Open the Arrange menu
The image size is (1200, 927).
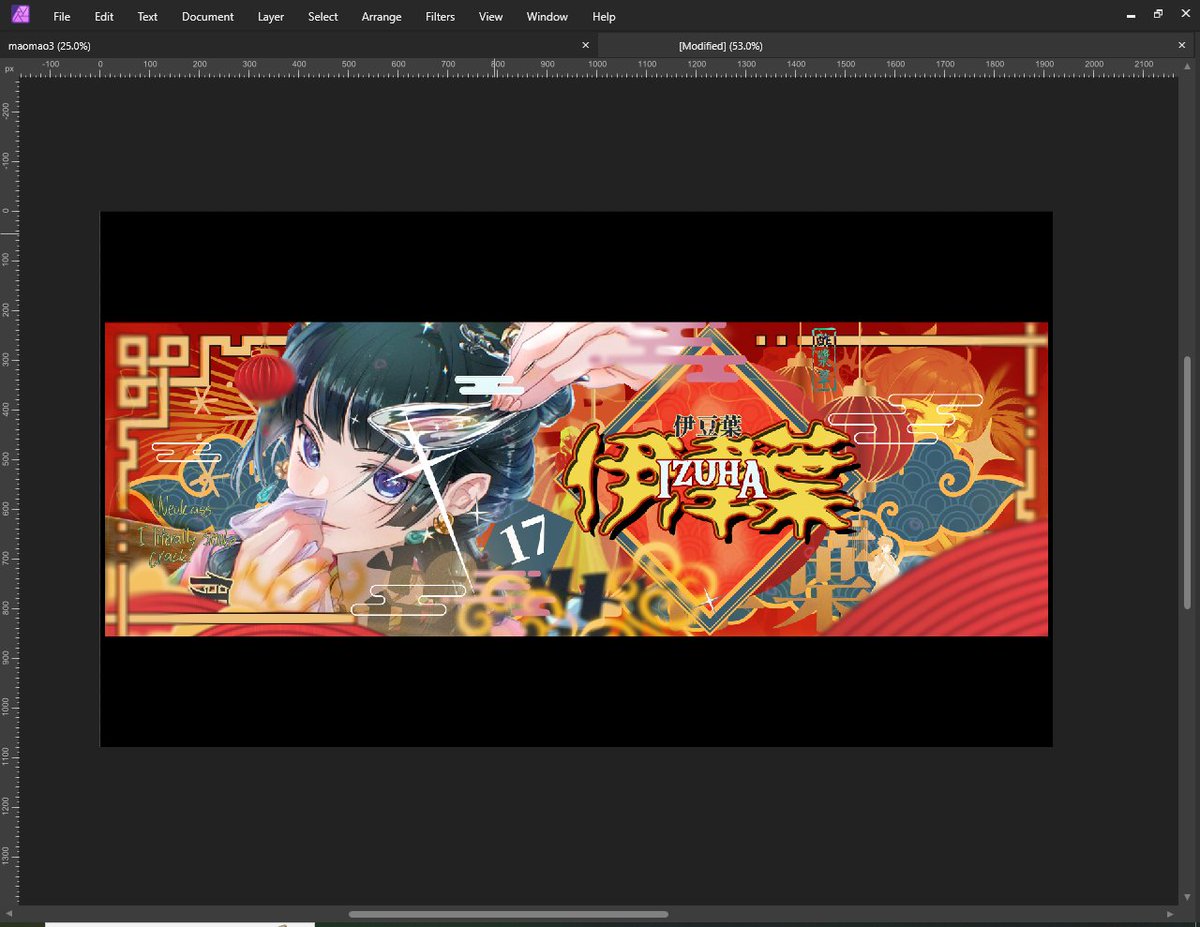(x=381, y=16)
